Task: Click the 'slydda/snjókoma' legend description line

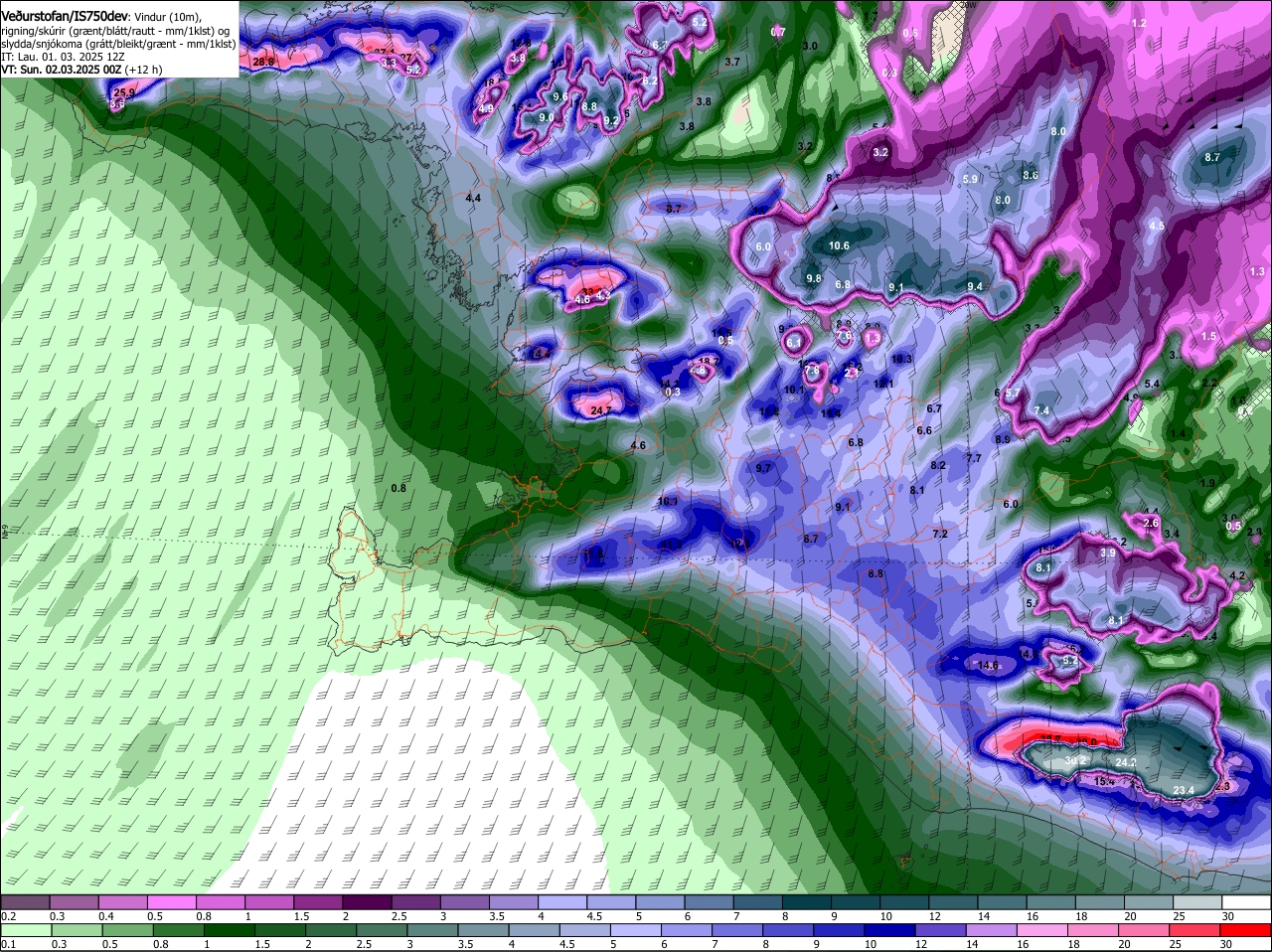Action: tap(117, 44)
